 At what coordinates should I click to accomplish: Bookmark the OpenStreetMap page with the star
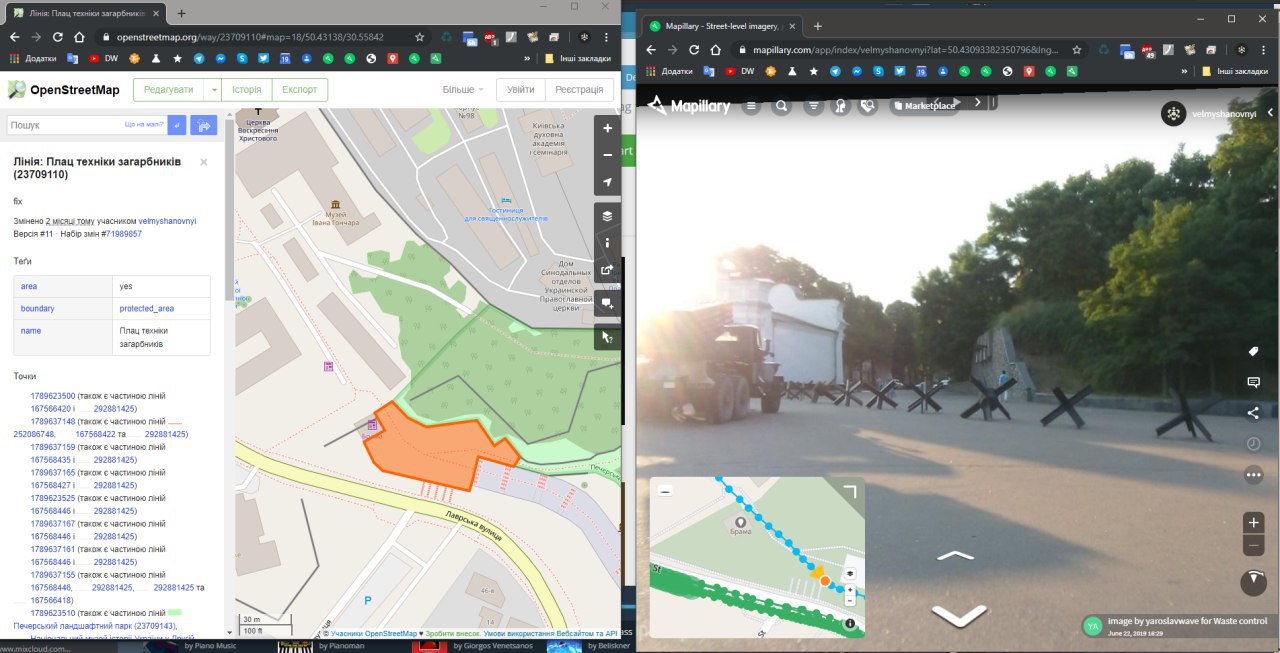(420, 36)
